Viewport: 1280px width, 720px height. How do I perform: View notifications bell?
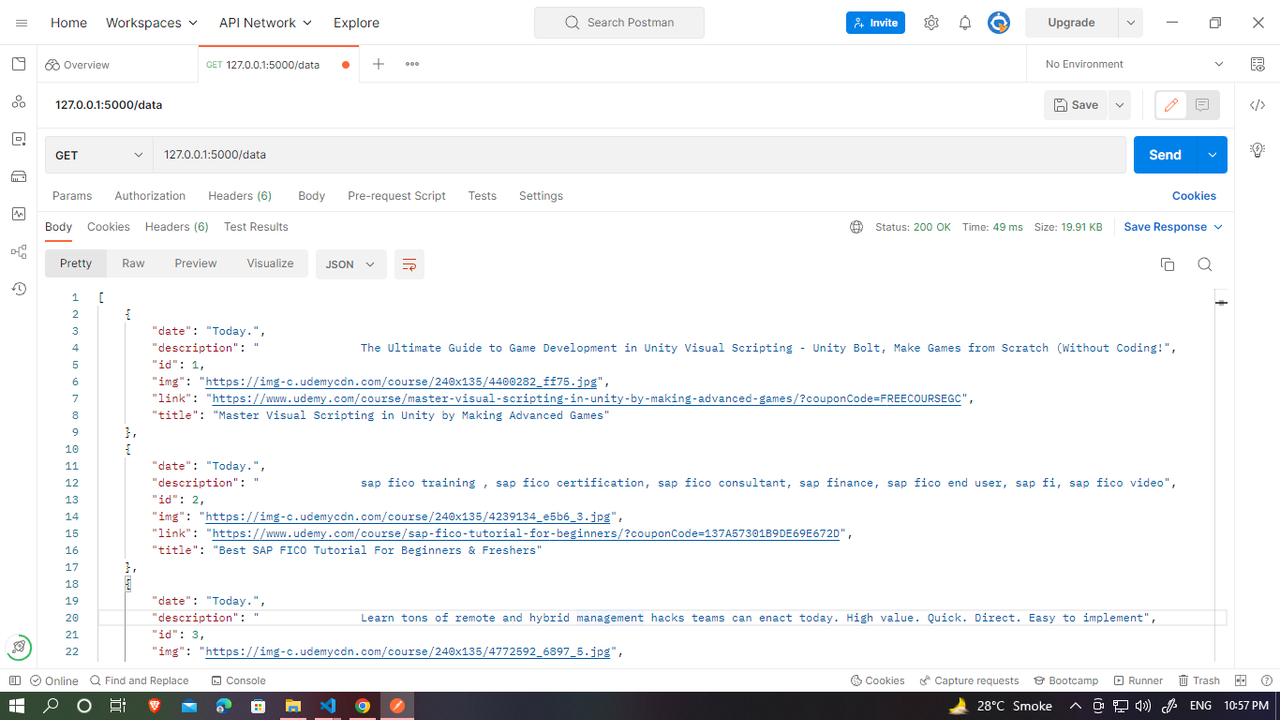click(965, 22)
